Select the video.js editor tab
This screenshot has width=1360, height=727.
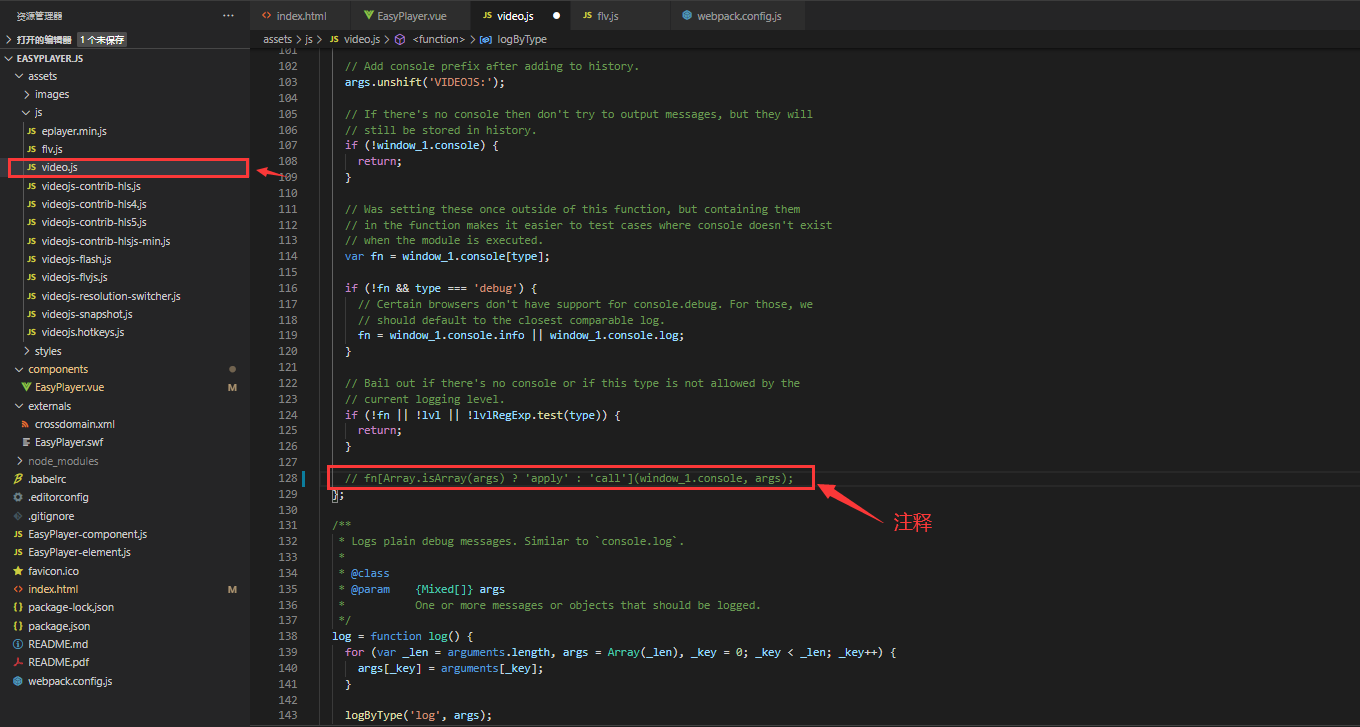[x=515, y=16]
